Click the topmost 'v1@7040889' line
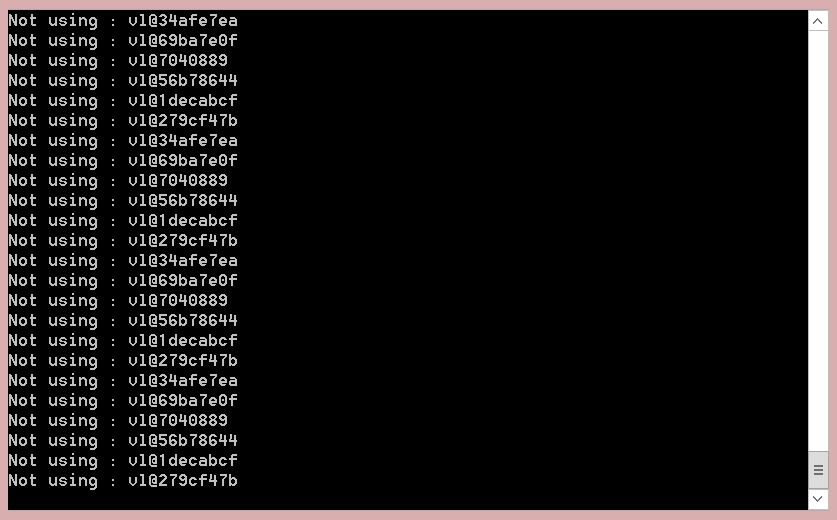The width and height of the screenshot is (837, 520). pyautogui.click(x=118, y=61)
